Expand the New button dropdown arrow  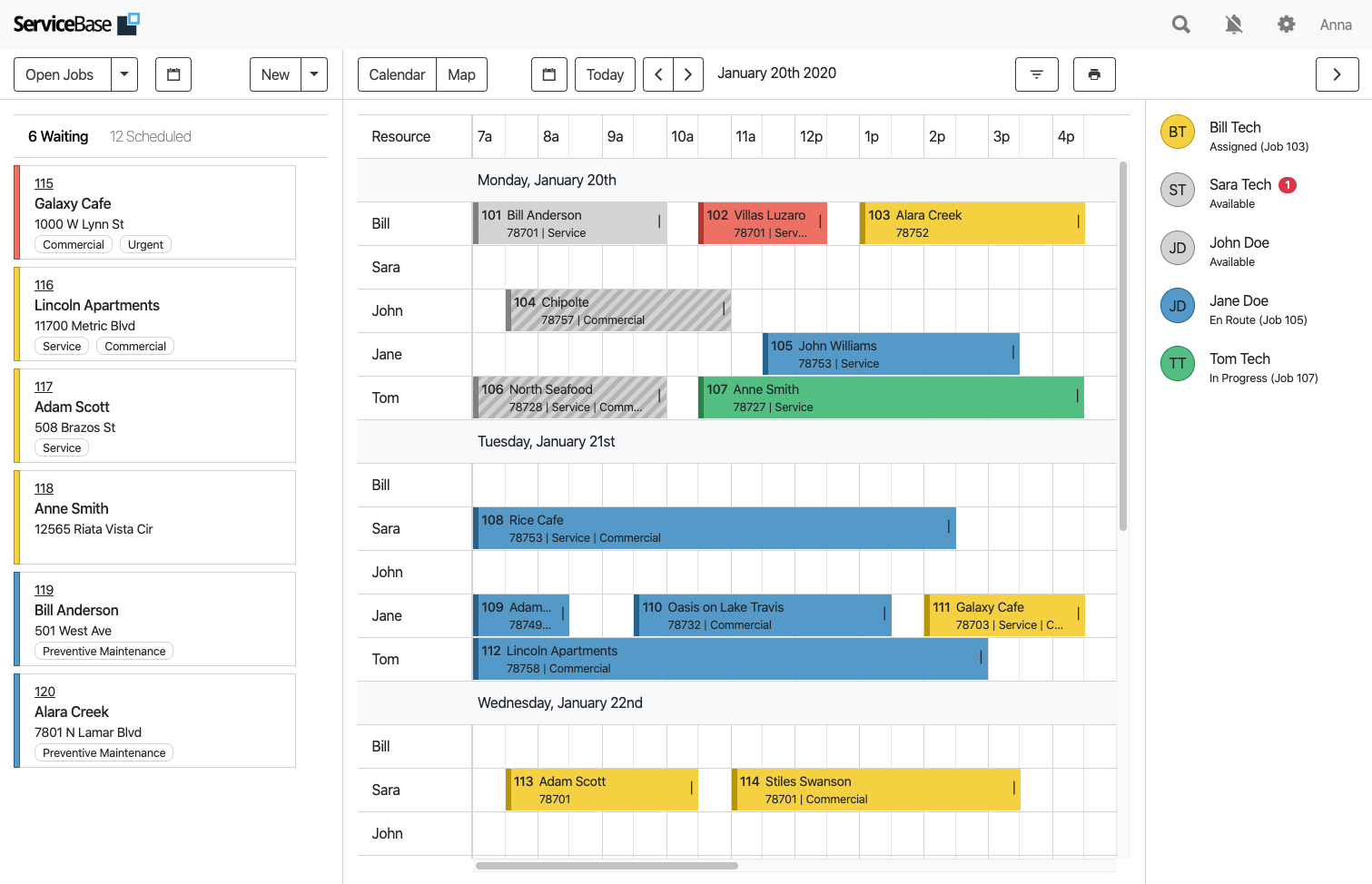[x=314, y=74]
